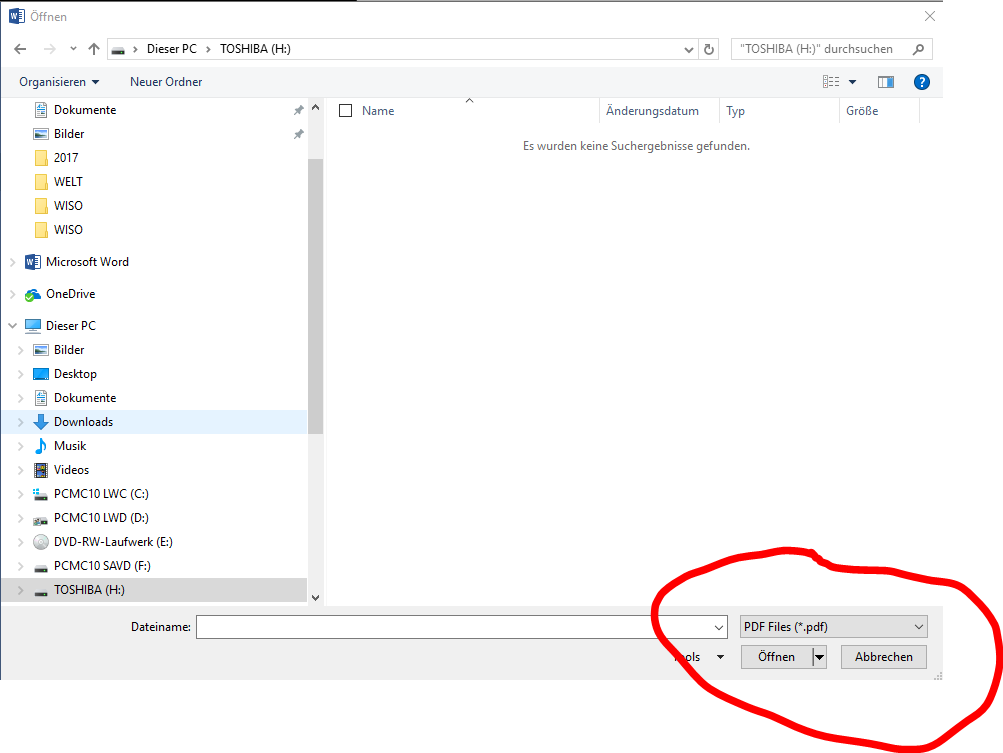Screen dimensions: 1003x753
Task: Select the 2017 folder
Action: pyautogui.click(x=65, y=158)
